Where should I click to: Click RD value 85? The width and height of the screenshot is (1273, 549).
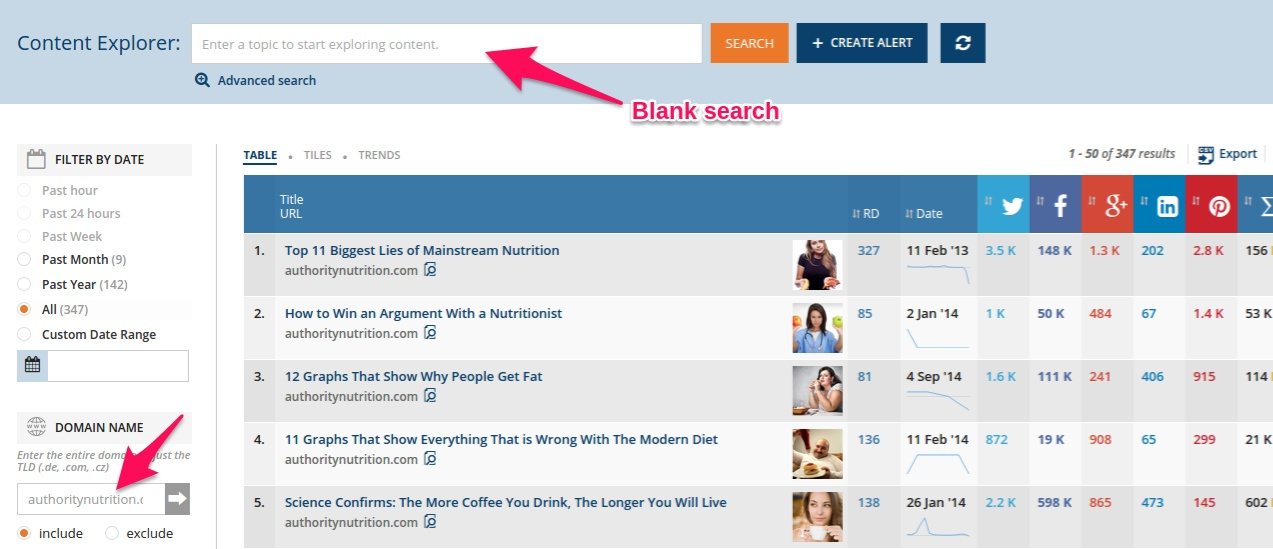(865, 314)
